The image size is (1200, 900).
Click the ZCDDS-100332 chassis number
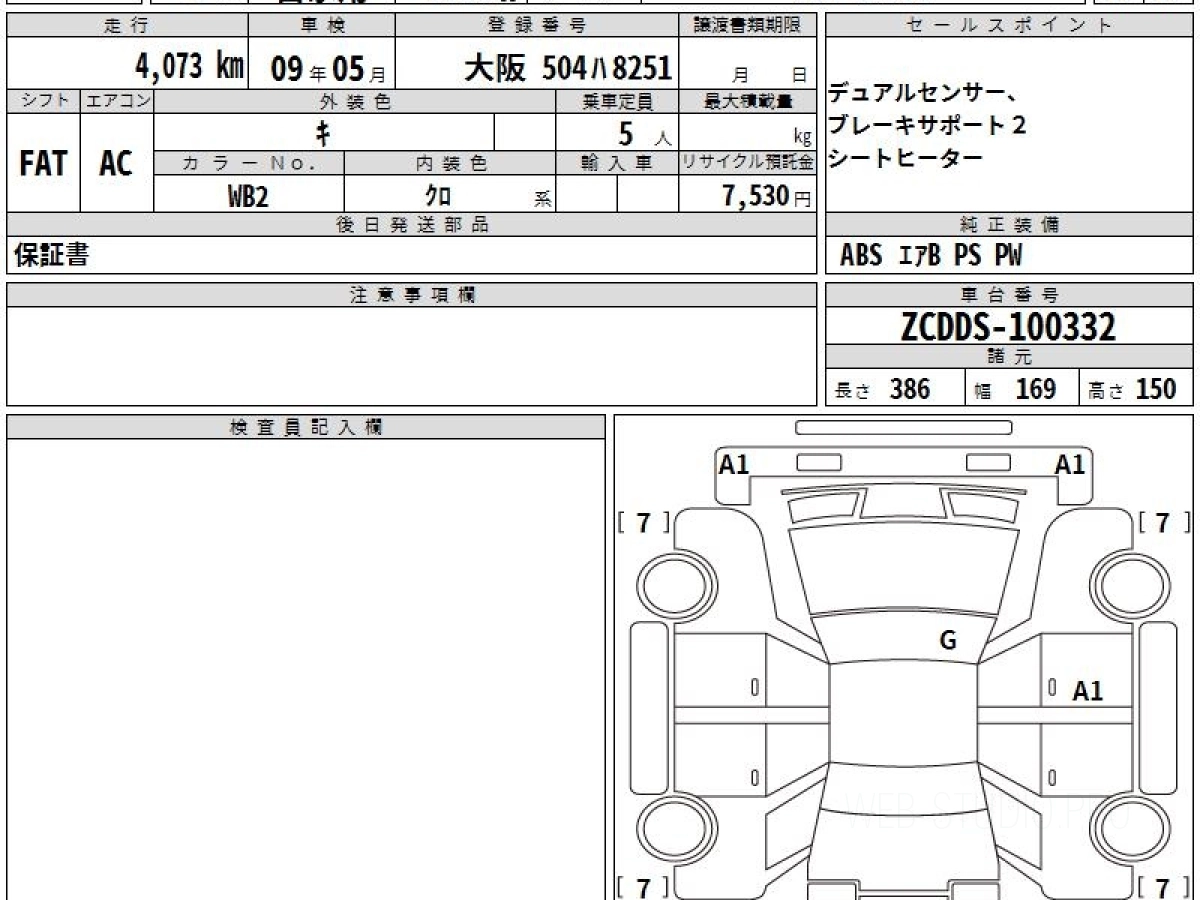click(1008, 327)
